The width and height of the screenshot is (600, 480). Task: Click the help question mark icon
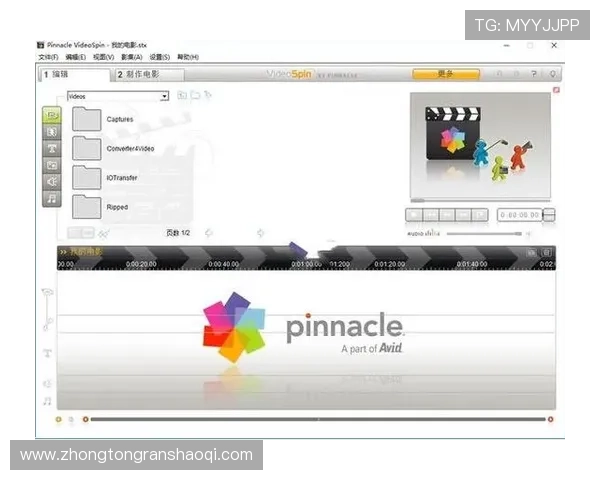pos(535,74)
